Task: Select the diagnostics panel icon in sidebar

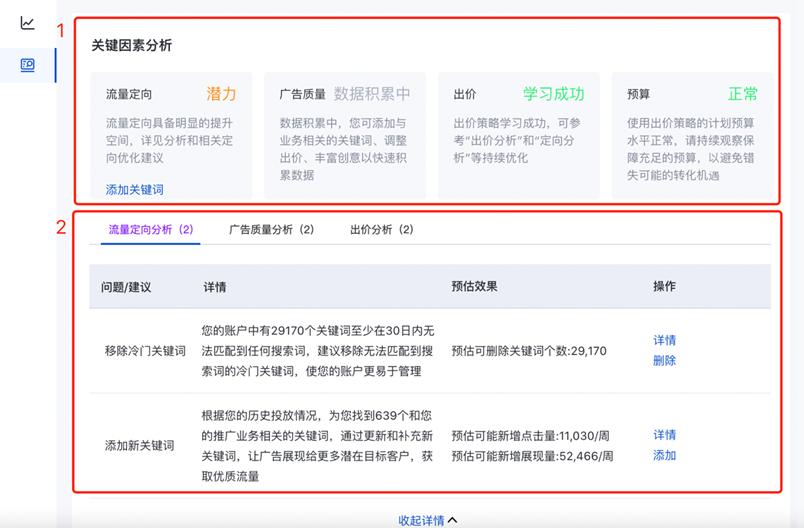Action: tap(28, 65)
